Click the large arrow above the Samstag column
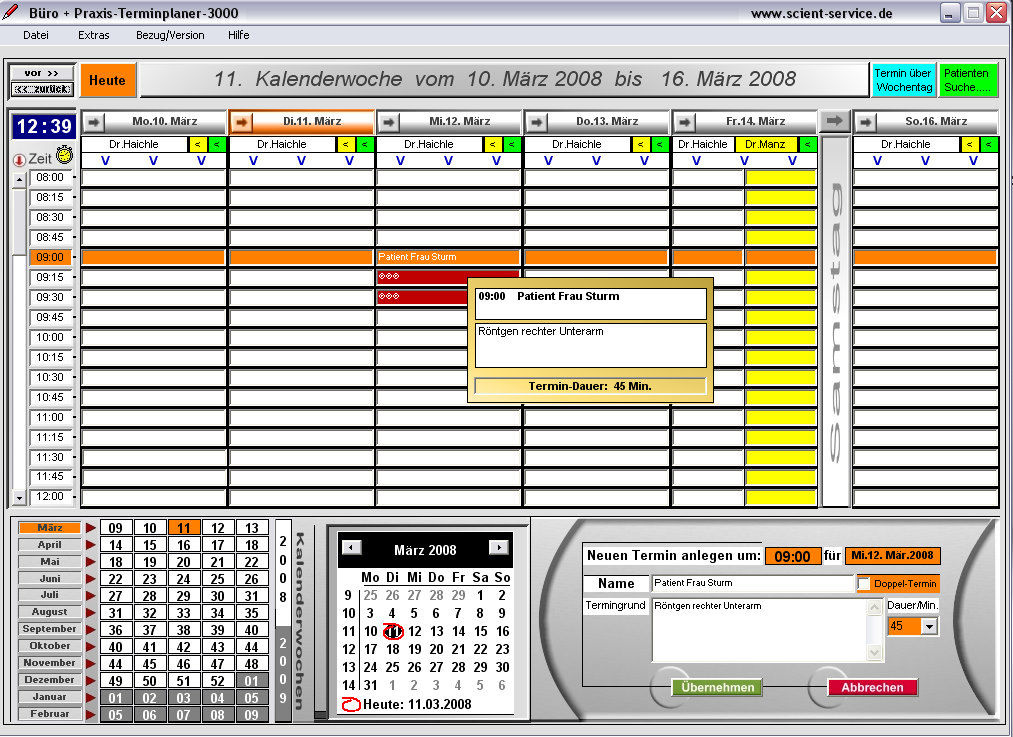 835,121
